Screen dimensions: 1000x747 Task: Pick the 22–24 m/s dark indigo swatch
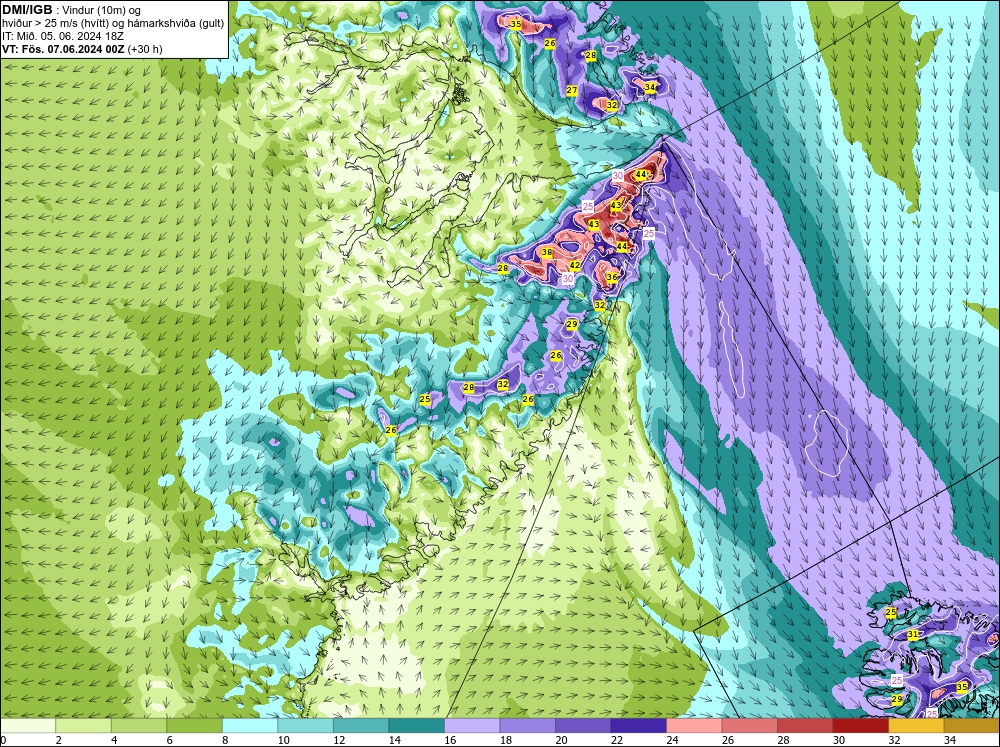point(638,726)
